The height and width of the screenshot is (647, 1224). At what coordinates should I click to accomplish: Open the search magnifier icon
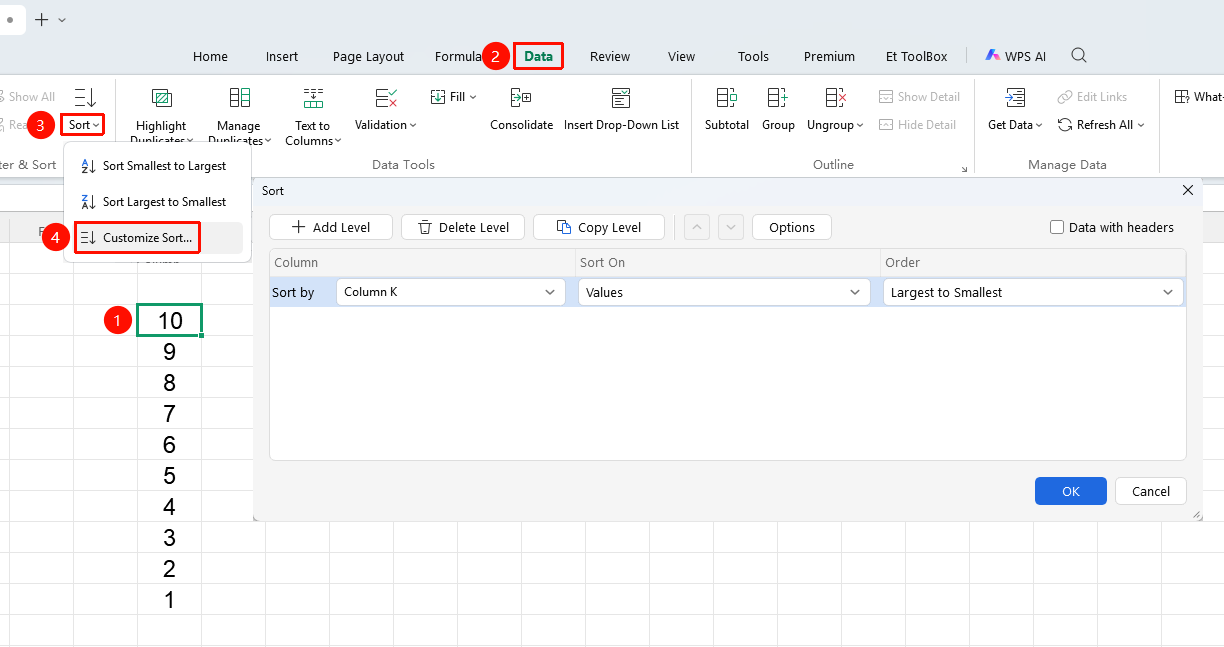click(1079, 56)
